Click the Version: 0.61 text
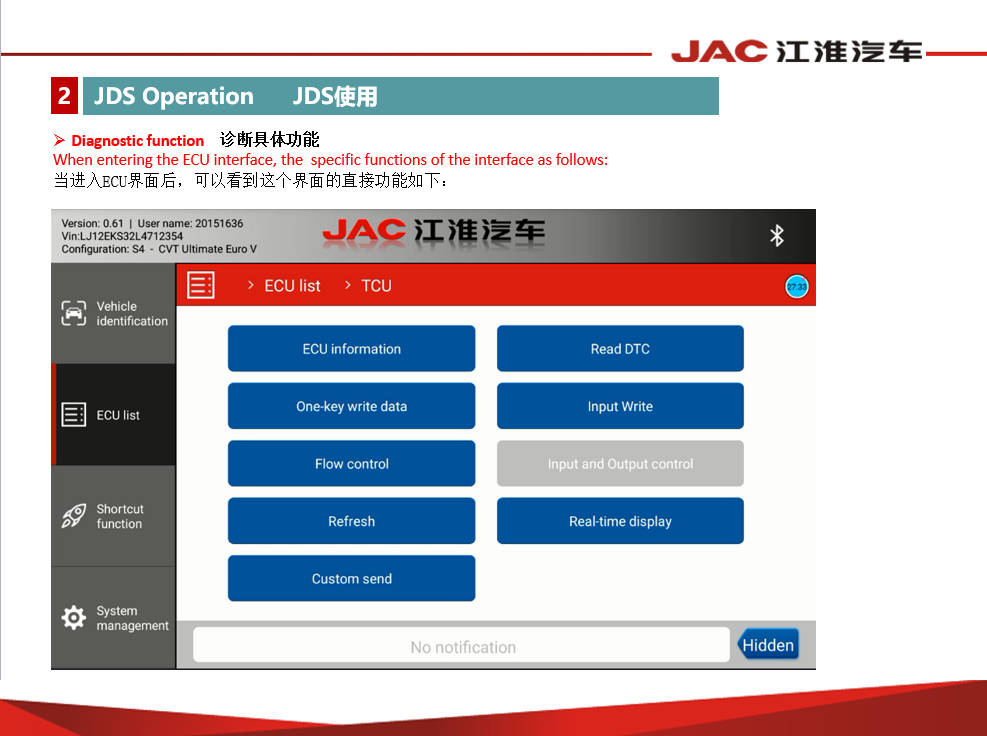The width and height of the screenshot is (987, 736). [x=93, y=224]
